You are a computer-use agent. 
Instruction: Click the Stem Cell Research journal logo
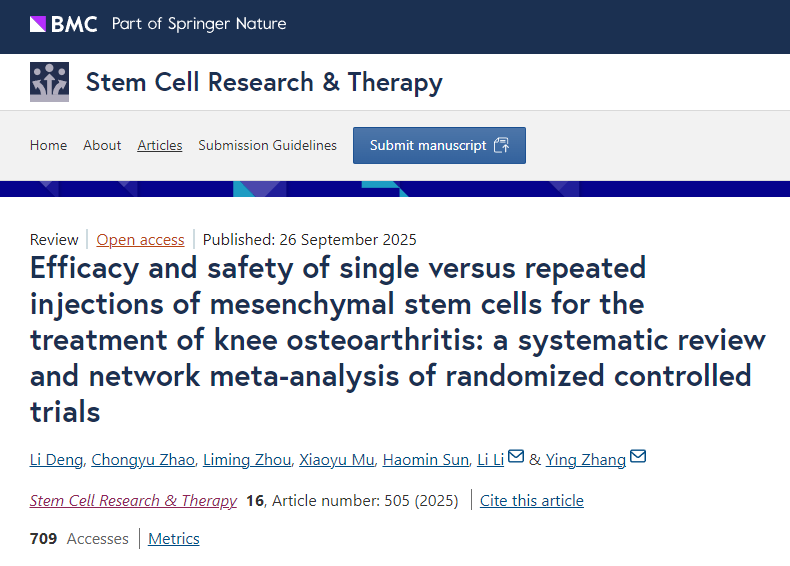pos(49,82)
